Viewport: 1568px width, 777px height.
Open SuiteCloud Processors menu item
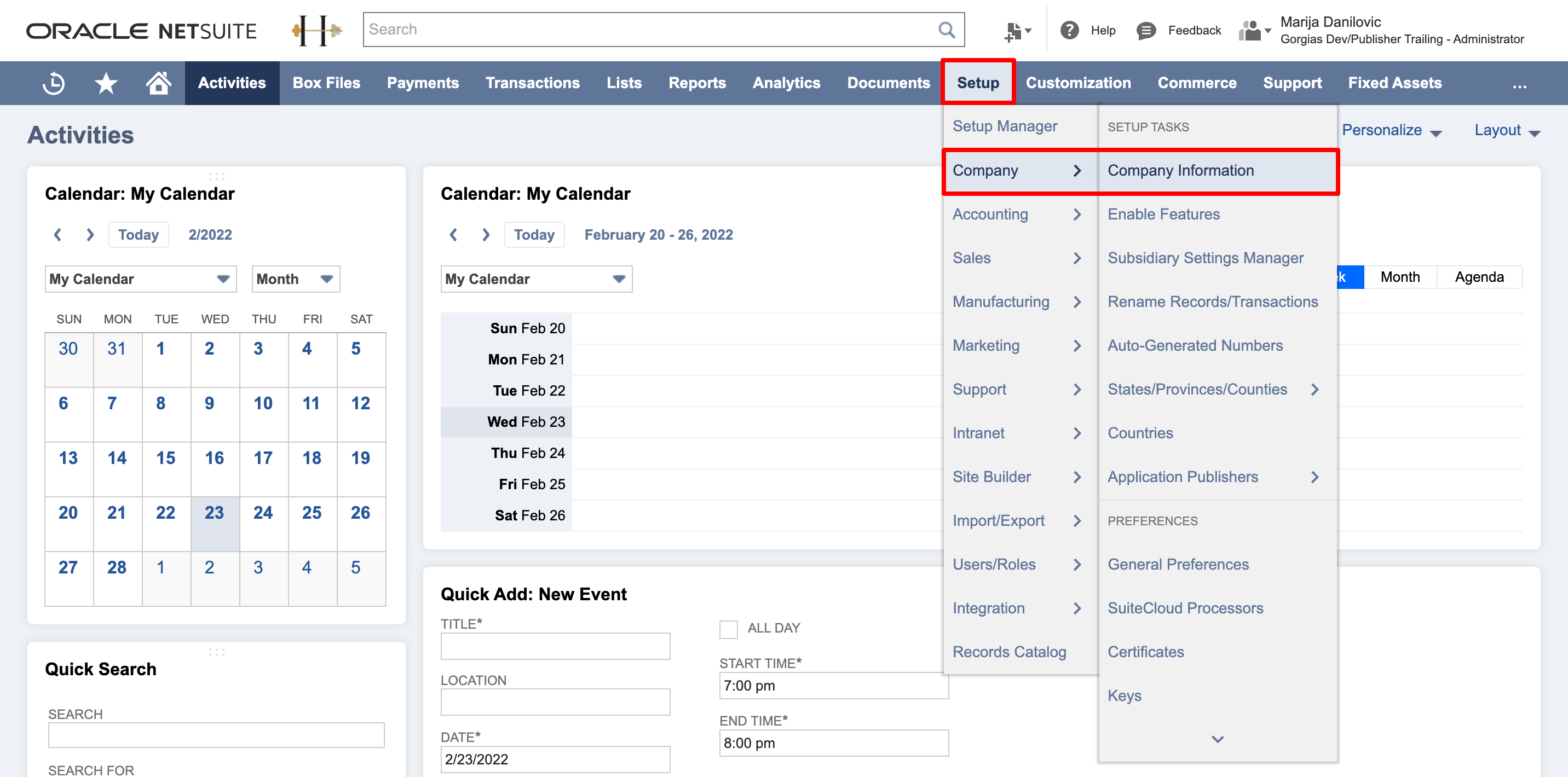[x=1185, y=608]
